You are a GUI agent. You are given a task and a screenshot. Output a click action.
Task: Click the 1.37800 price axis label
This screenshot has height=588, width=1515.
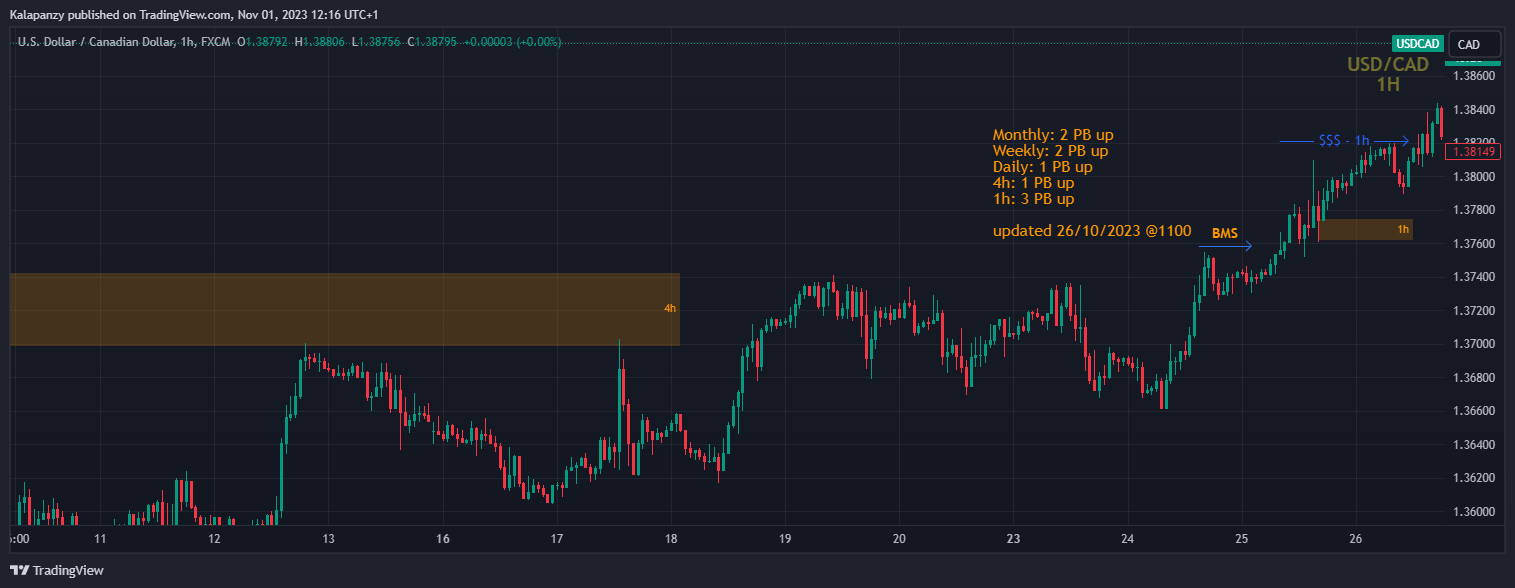[x=1474, y=210]
